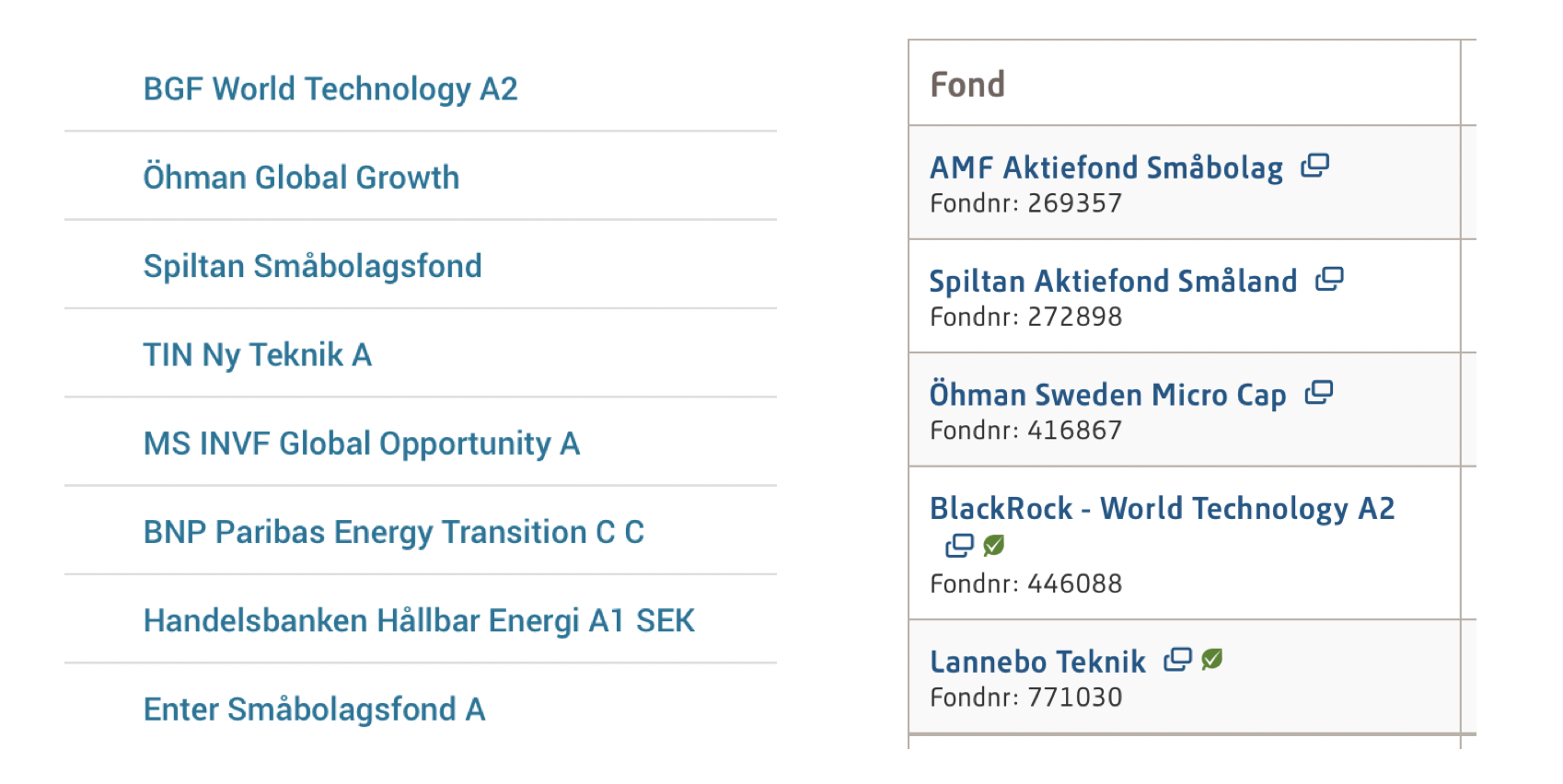The image size is (1563, 784).
Task: Open Öhman Sweden Micro Cap popup icon
Action: click(x=1319, y=393)
